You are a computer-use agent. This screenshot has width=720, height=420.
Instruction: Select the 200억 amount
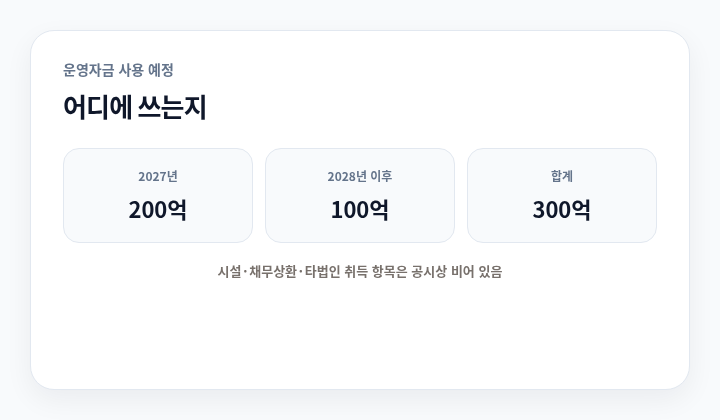click(158, 210)
